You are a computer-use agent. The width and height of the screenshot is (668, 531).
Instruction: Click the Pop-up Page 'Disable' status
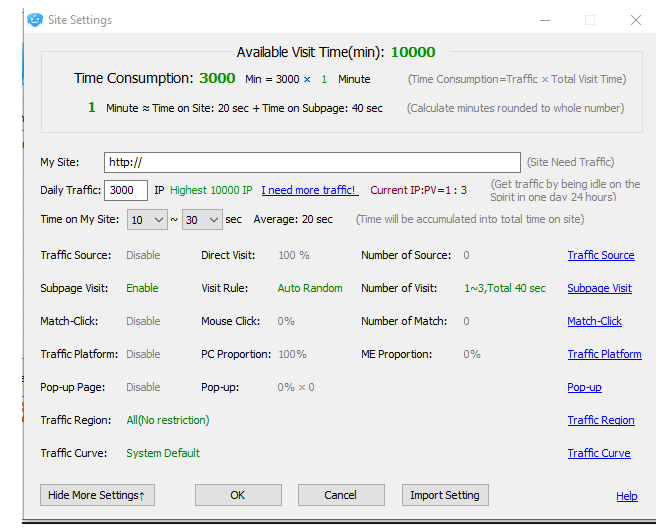143,387
